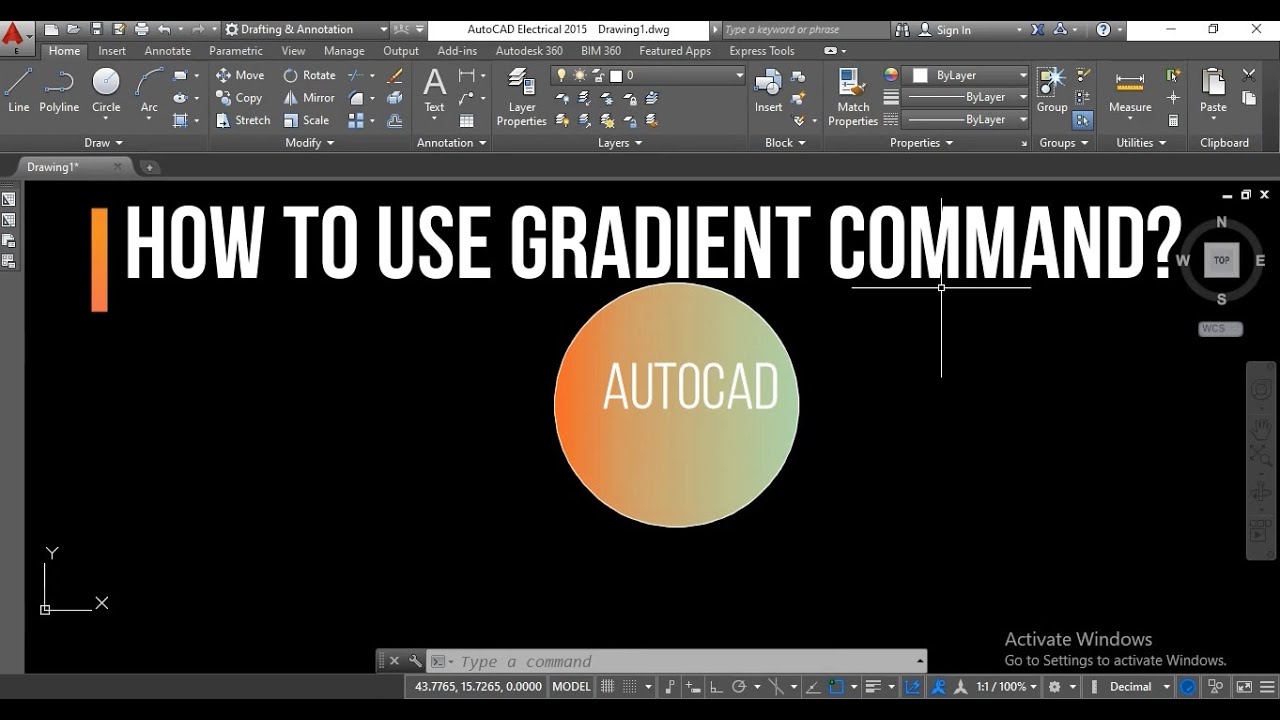Image resolution: width=1280 pixels, height=720 pixels.
Task: Click the Customization menu icon in status bar
Action: [x=1265, y=687]
